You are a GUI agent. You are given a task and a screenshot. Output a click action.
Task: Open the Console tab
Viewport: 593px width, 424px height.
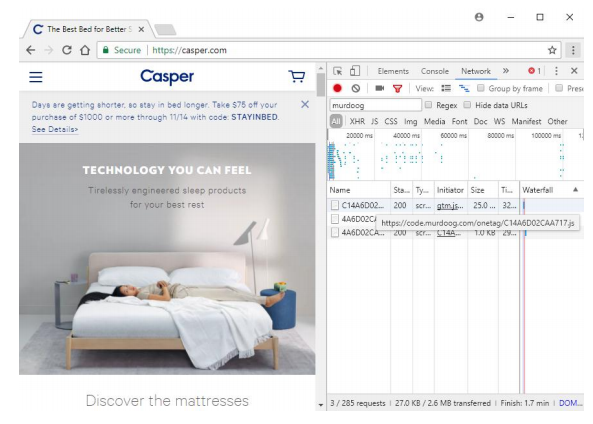435,71
